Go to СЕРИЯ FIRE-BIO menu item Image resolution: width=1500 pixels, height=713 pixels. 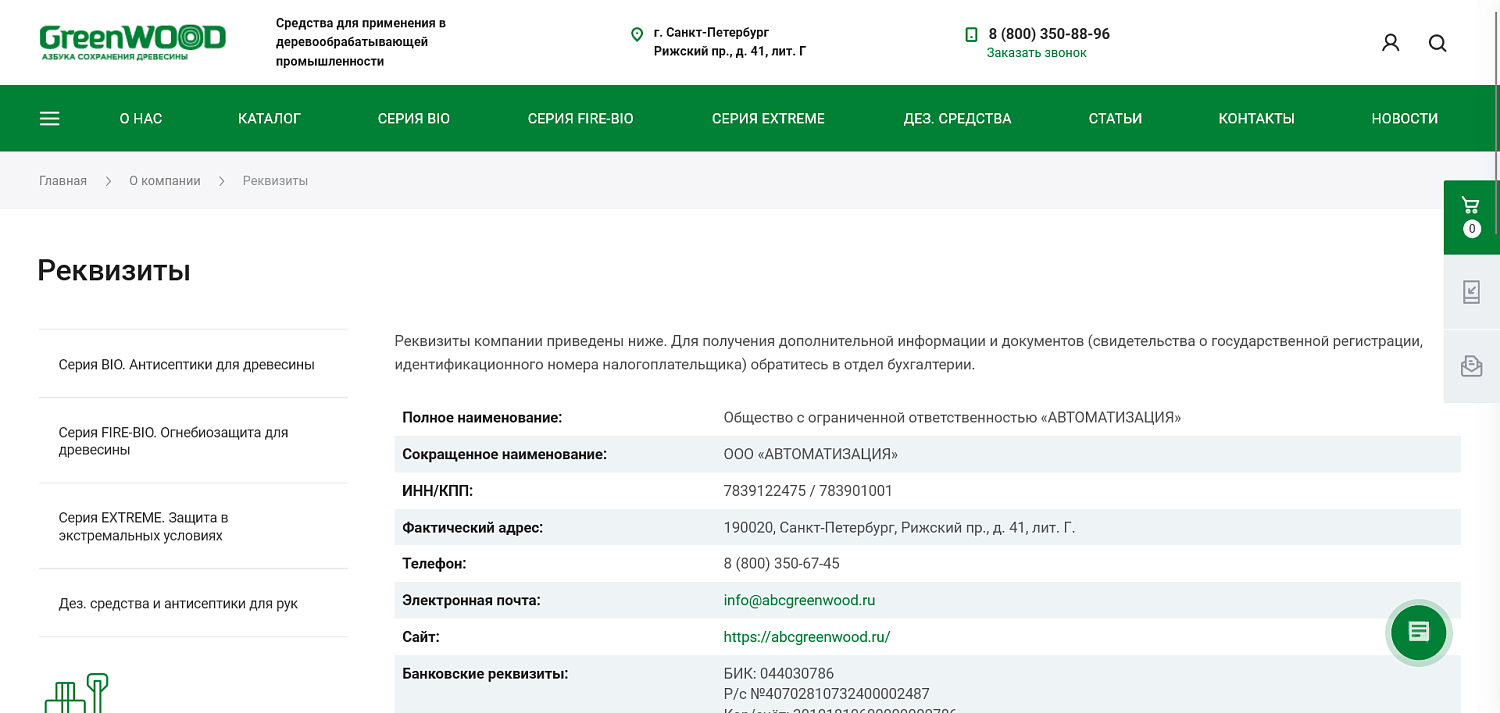580,118
